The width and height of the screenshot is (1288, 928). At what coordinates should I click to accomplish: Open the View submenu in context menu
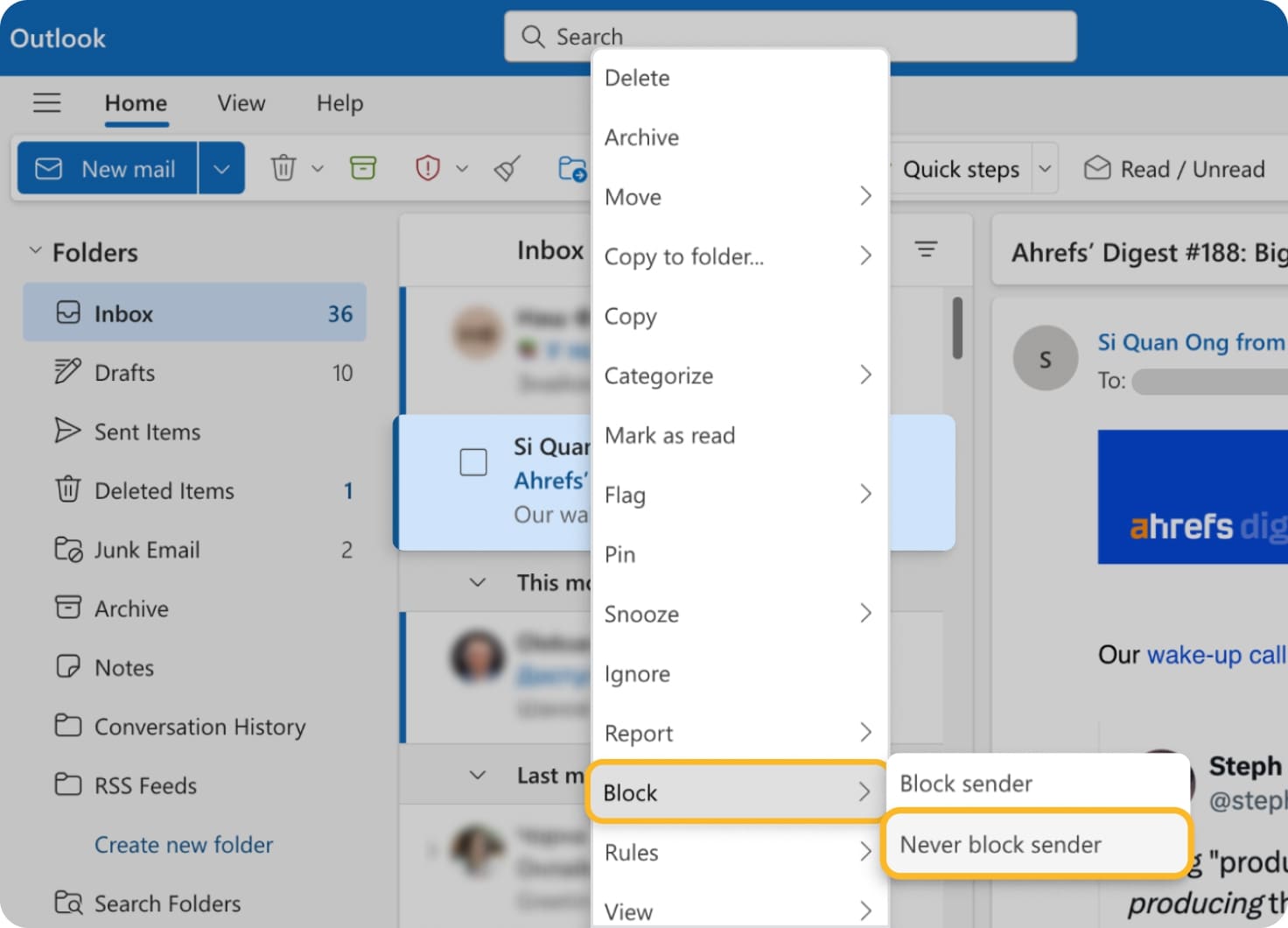tap(740, 911)
